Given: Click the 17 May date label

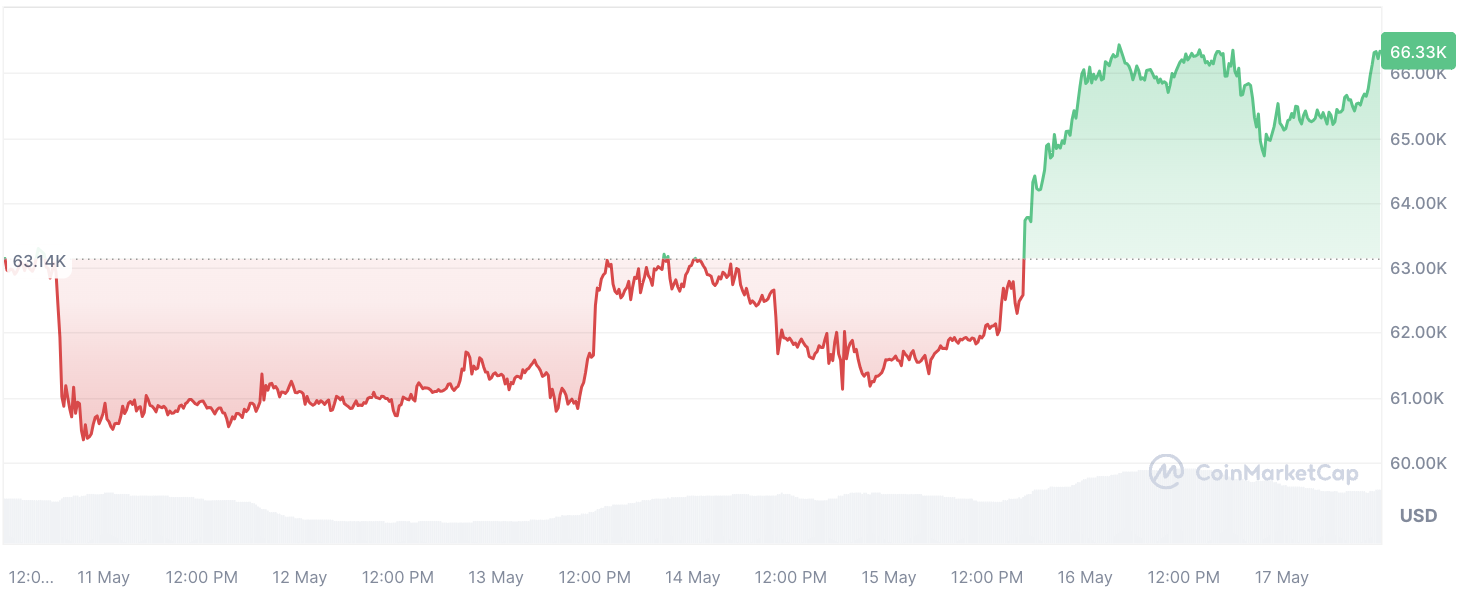Looking at the screenshot, I should click(1281, 578).
